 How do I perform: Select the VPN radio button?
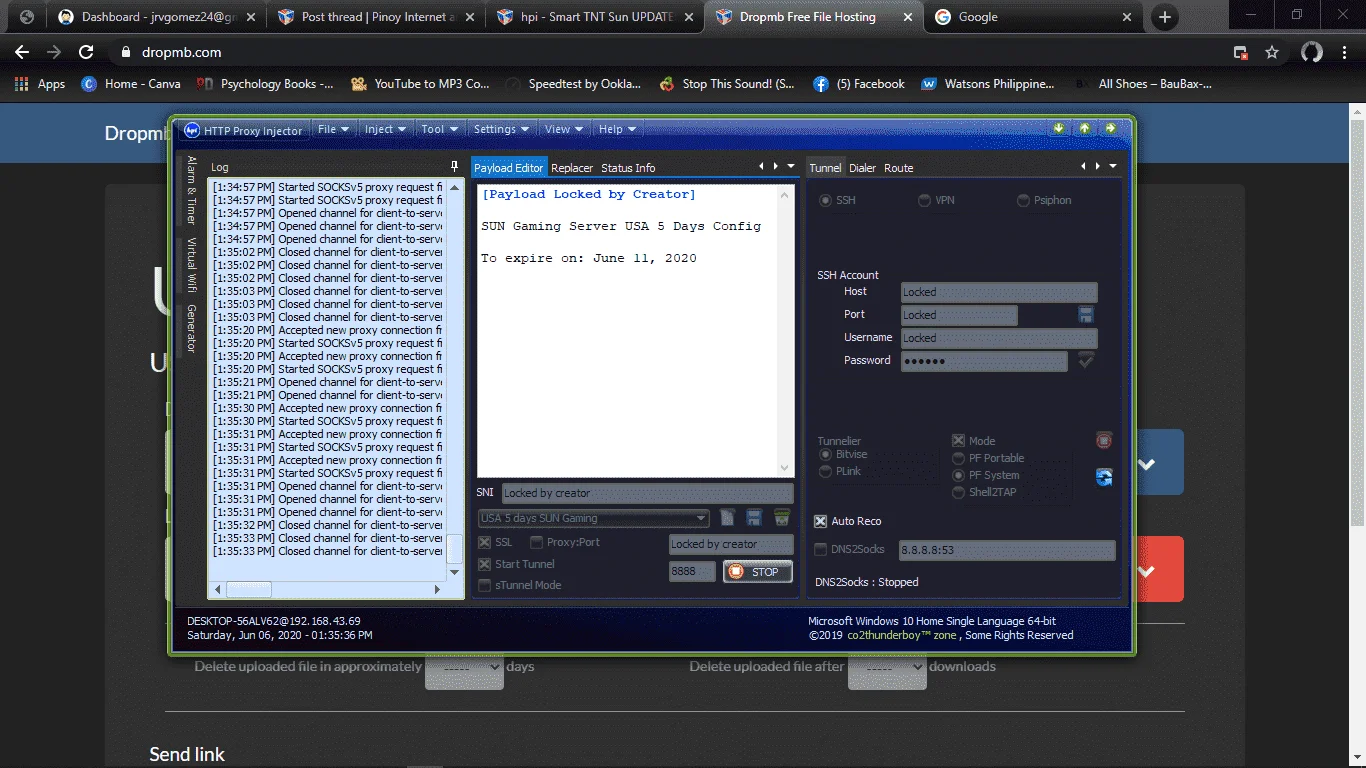924,200
